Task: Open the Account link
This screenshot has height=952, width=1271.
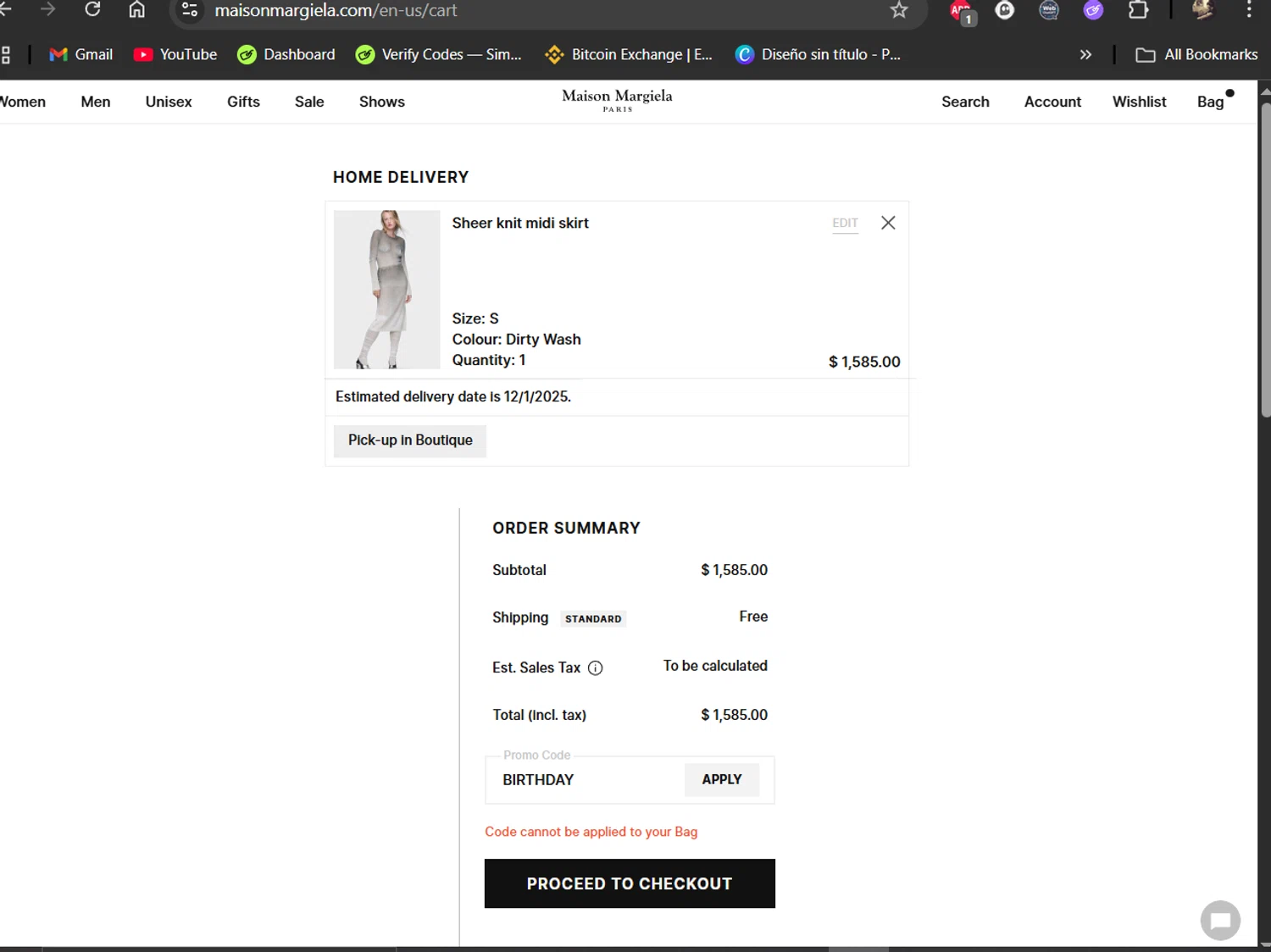Action: 1052,102
